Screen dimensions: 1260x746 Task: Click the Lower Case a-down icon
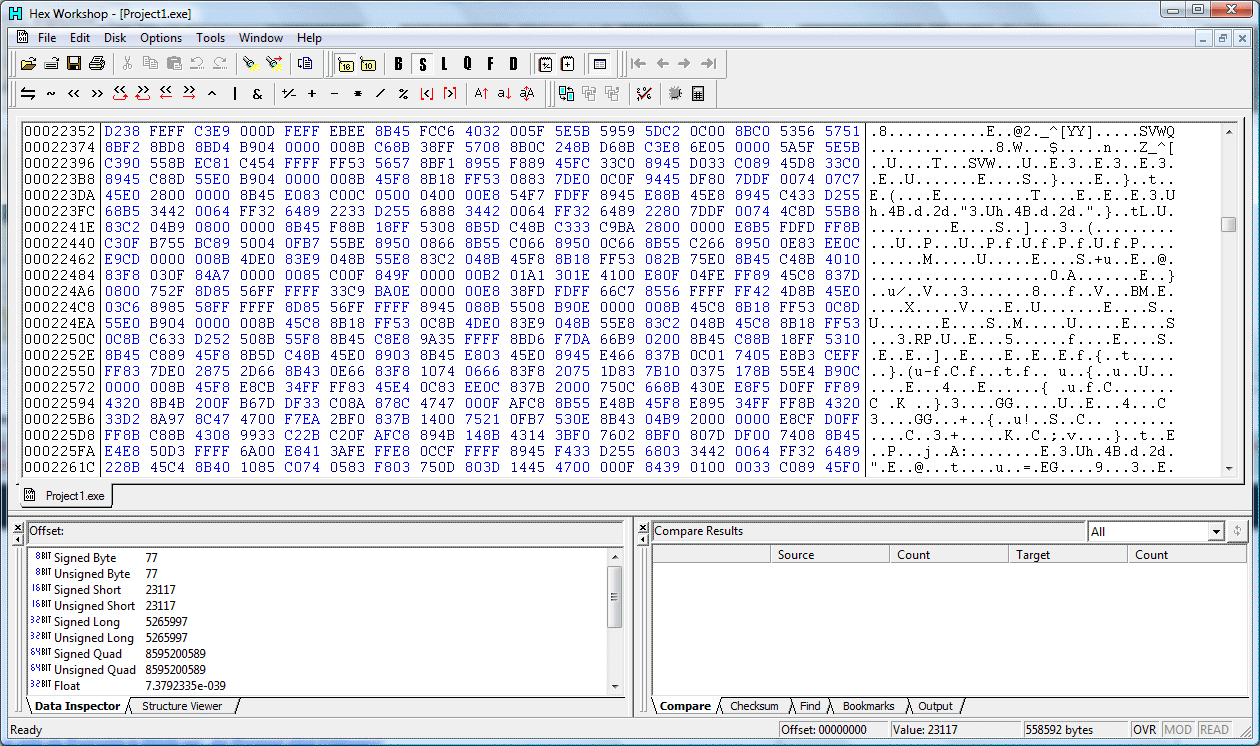504,93
